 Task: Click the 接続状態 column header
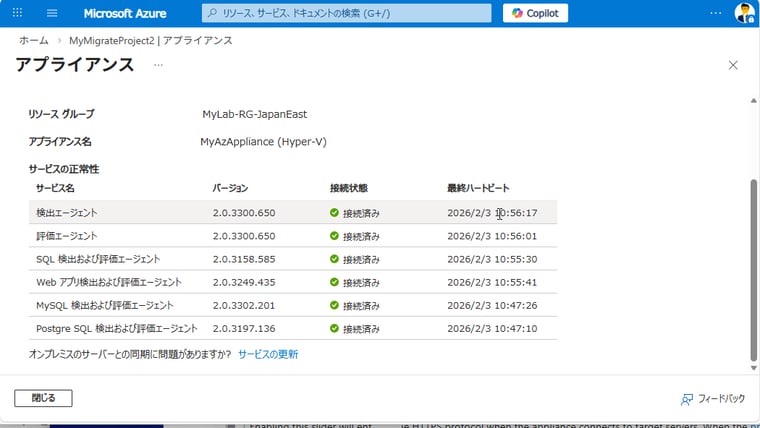pyautogui.click(x=349, y=188)
